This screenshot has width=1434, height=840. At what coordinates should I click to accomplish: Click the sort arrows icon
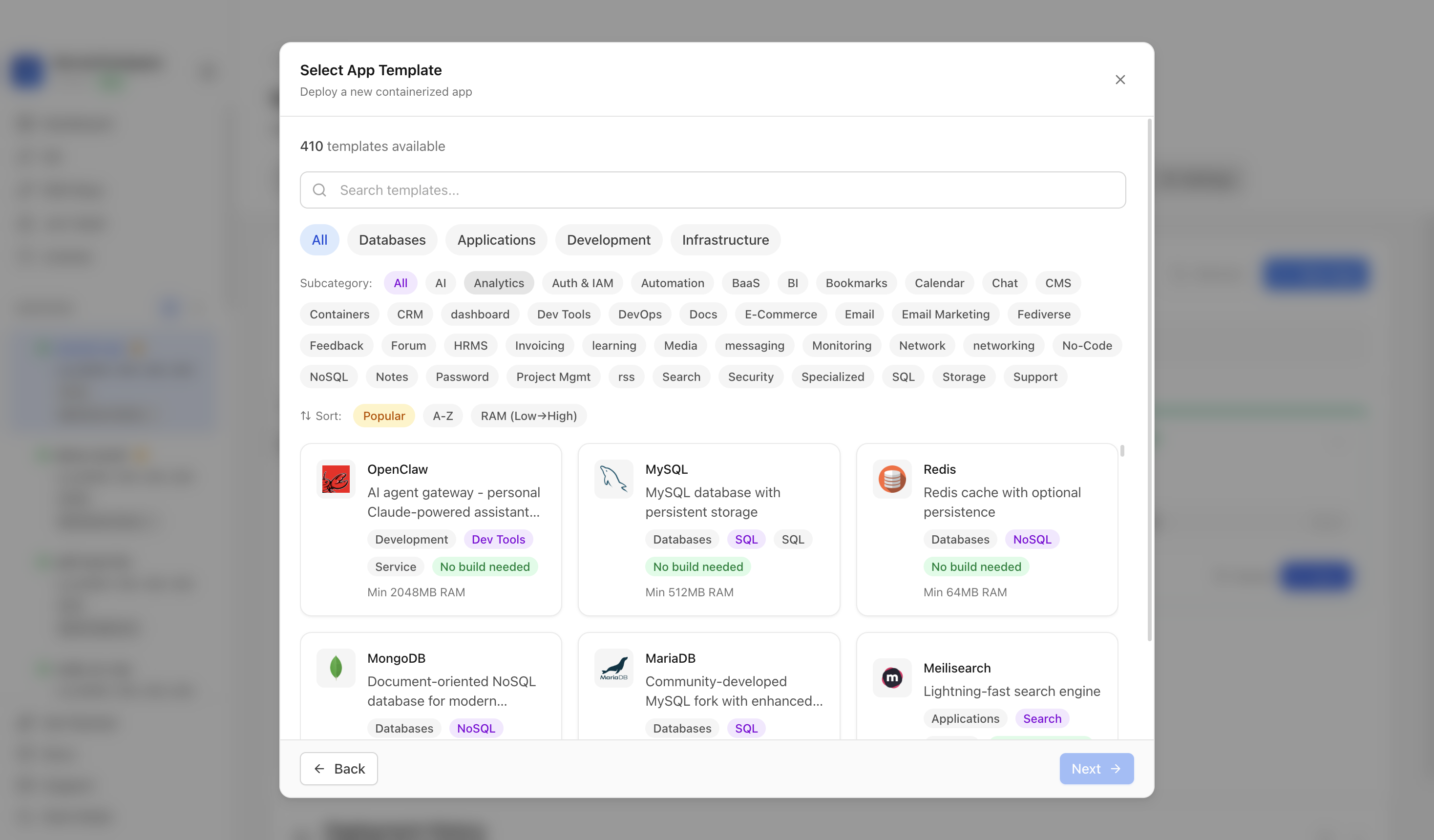tap(306, 416)
